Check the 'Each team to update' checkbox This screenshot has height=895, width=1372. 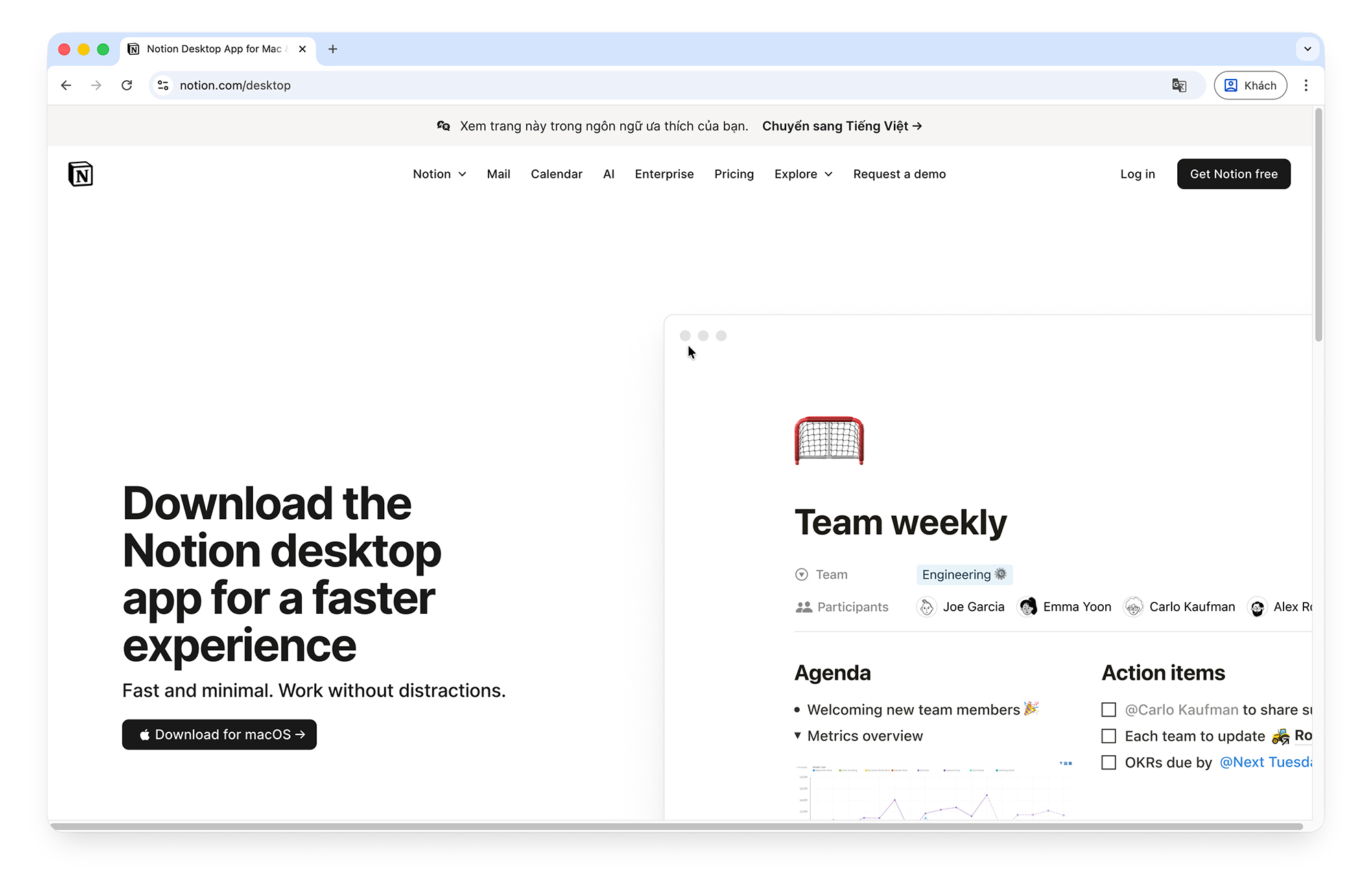point(1109,737)
